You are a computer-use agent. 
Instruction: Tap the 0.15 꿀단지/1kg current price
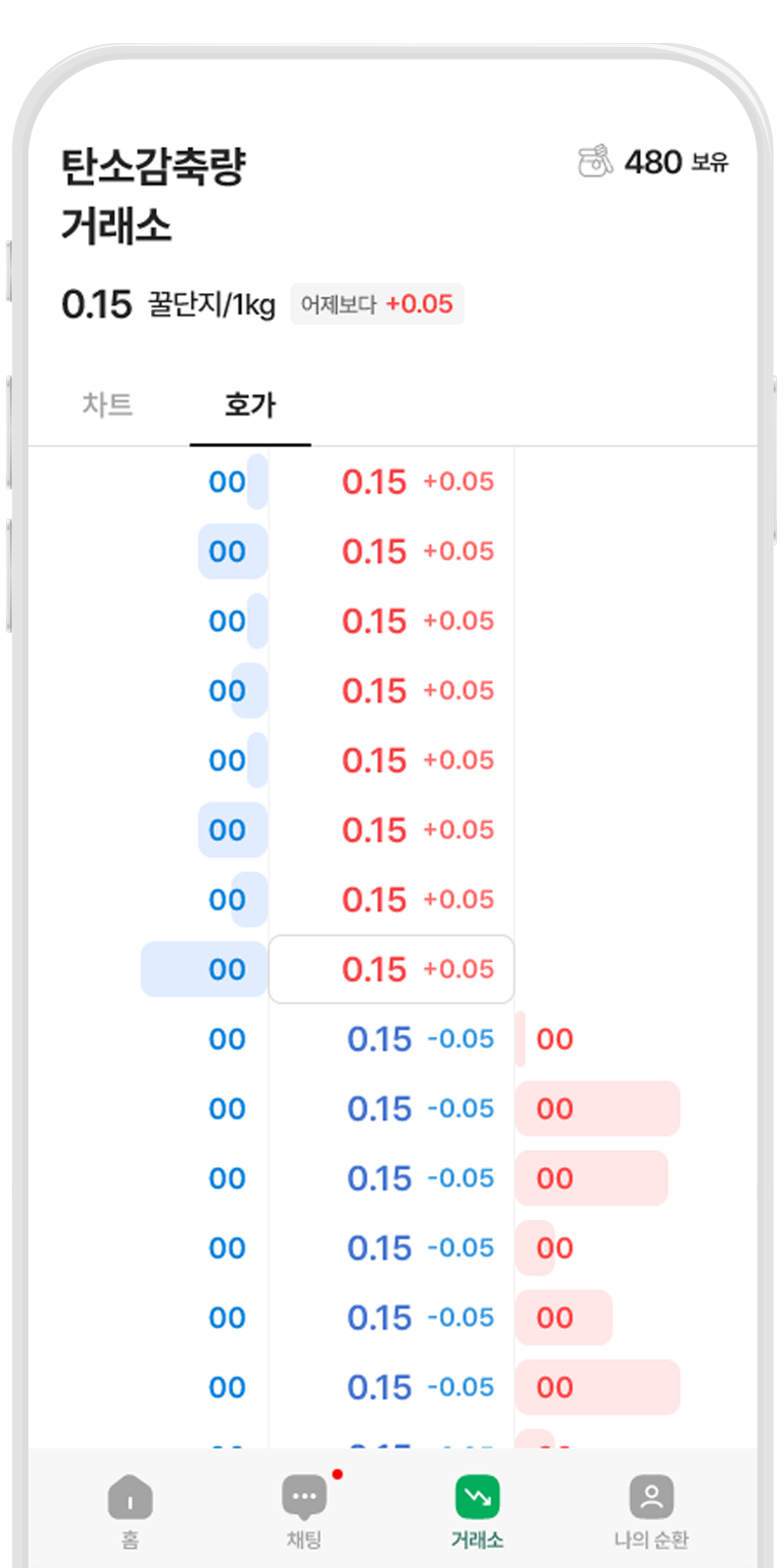[167, 305]
